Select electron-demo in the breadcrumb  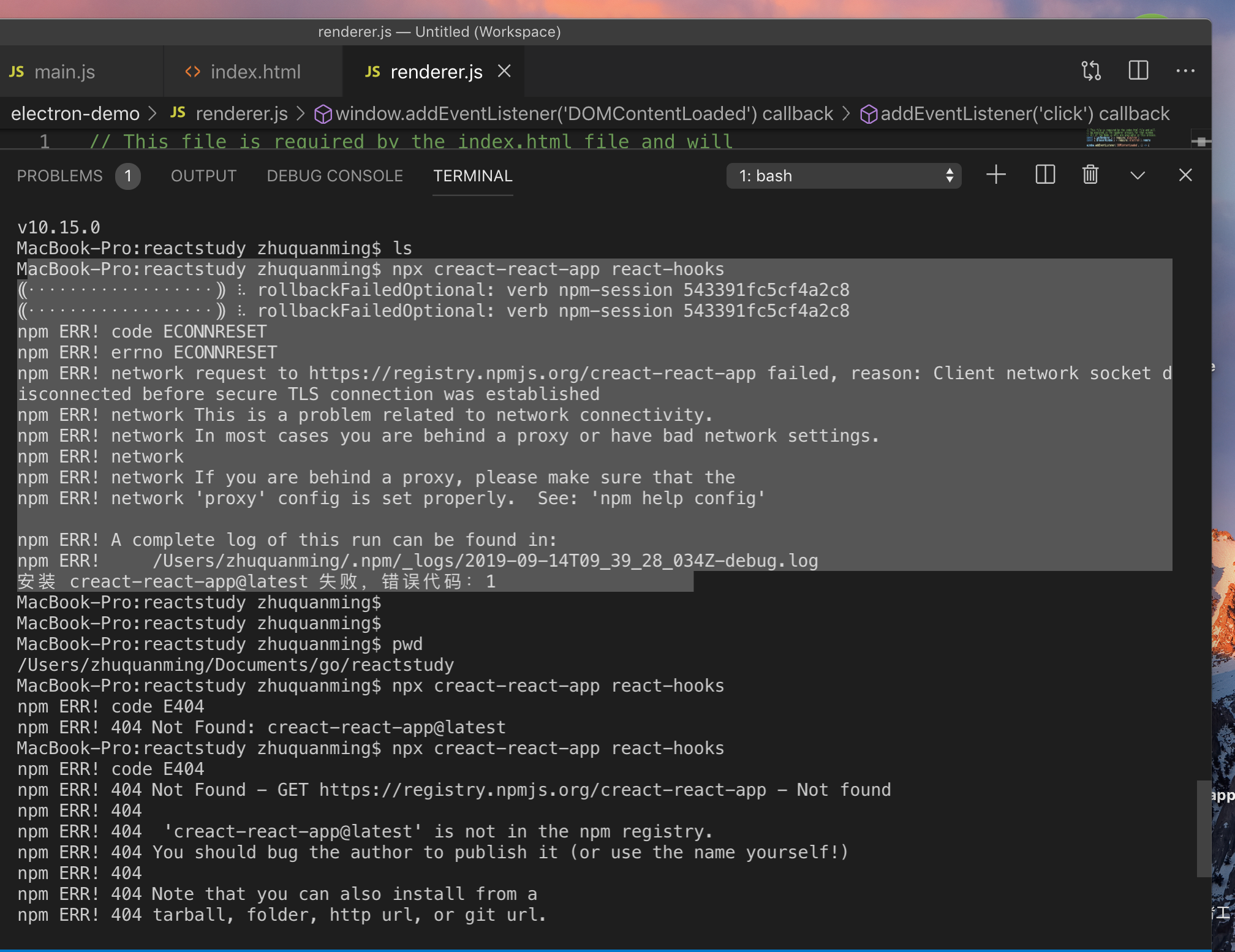tap(75, 114)
